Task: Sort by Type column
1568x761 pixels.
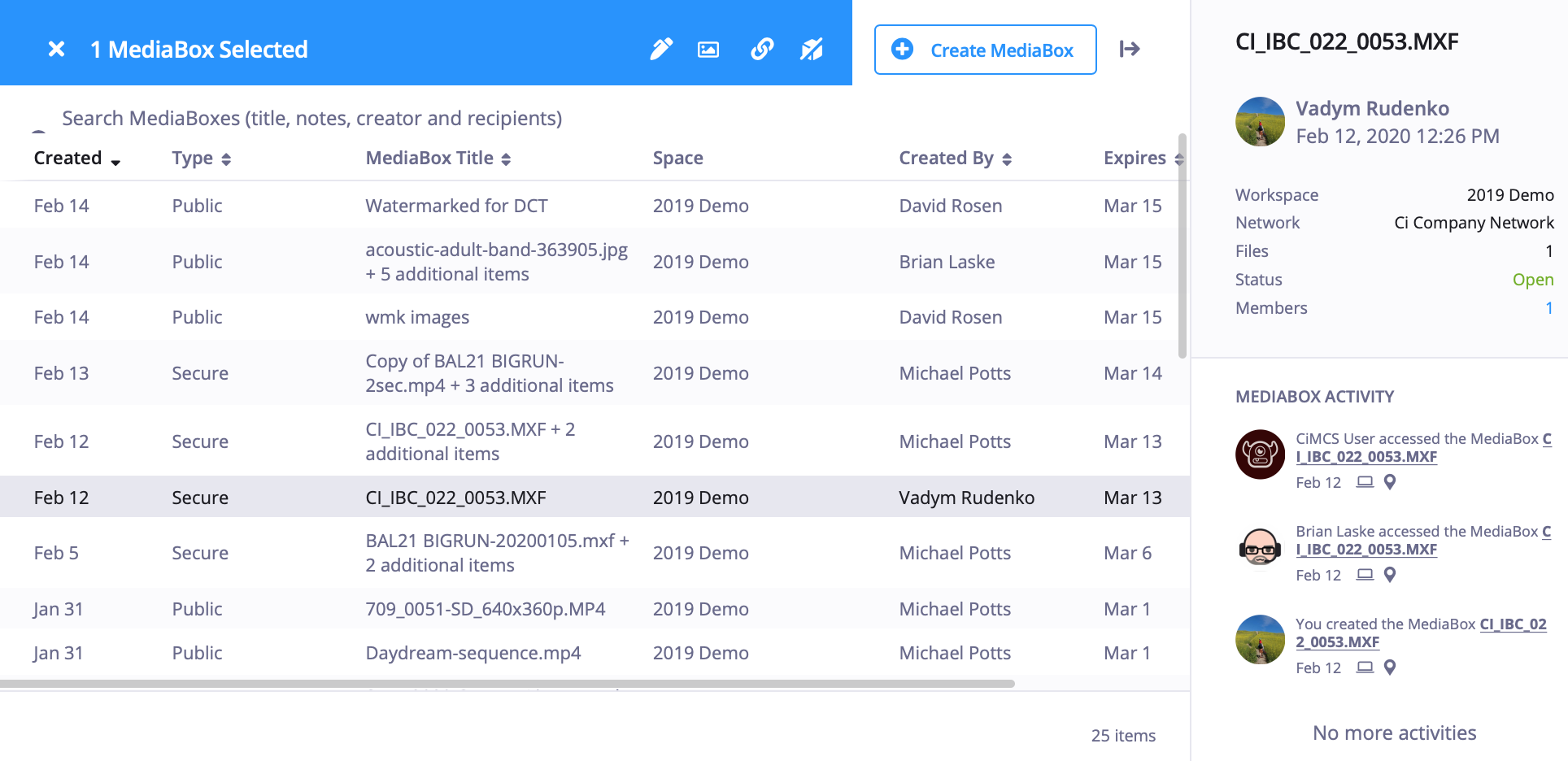Action: 202,159
